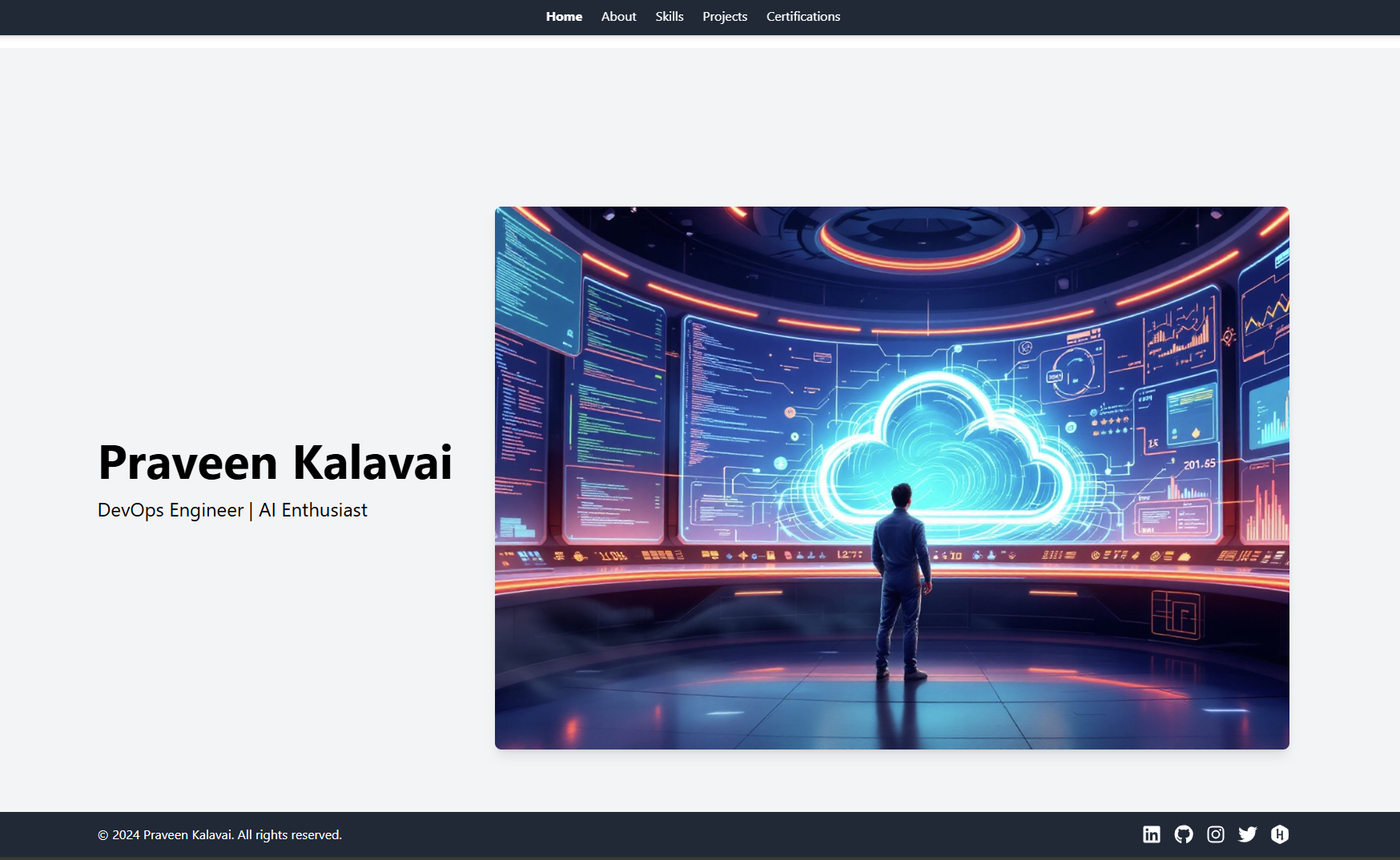
Task: Go to the Home nav item
Action: point(564,17)
